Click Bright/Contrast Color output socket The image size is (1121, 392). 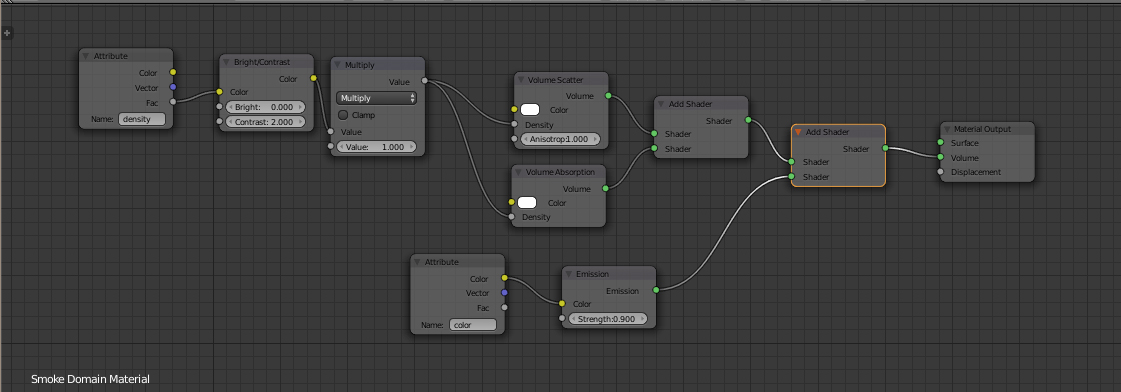coord(313,78)
